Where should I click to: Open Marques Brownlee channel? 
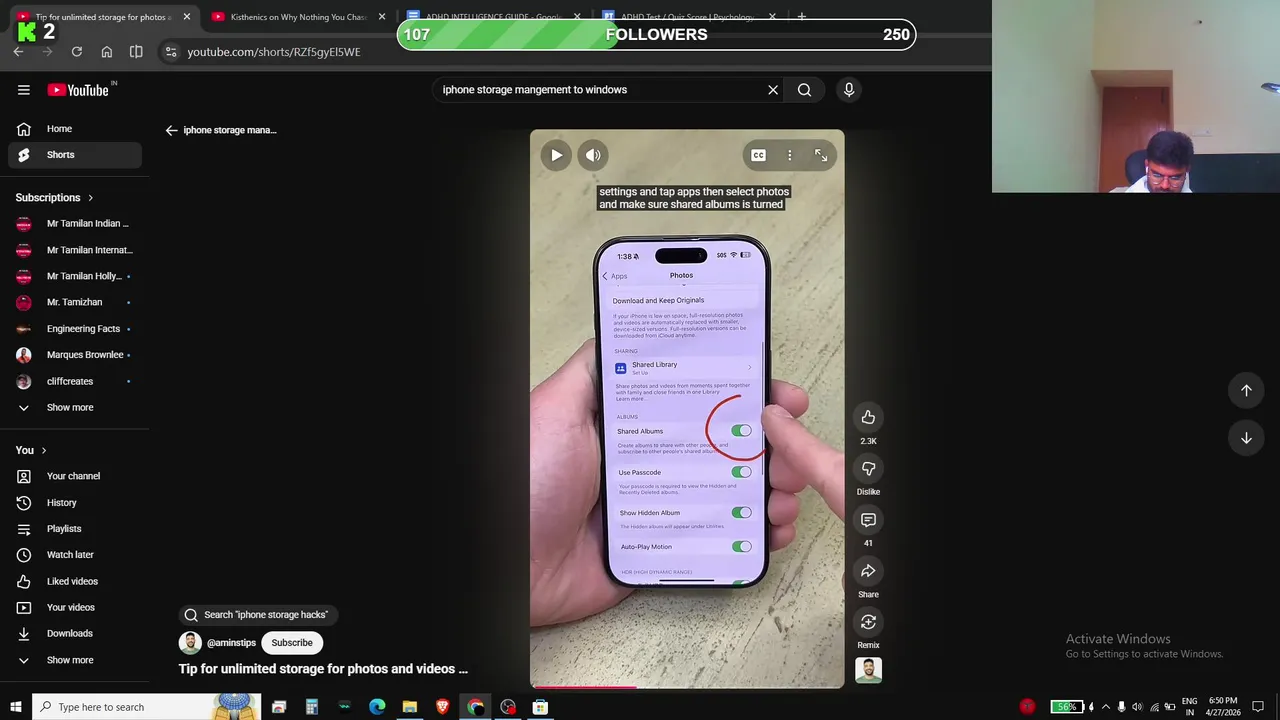click(x=74, y=355)
